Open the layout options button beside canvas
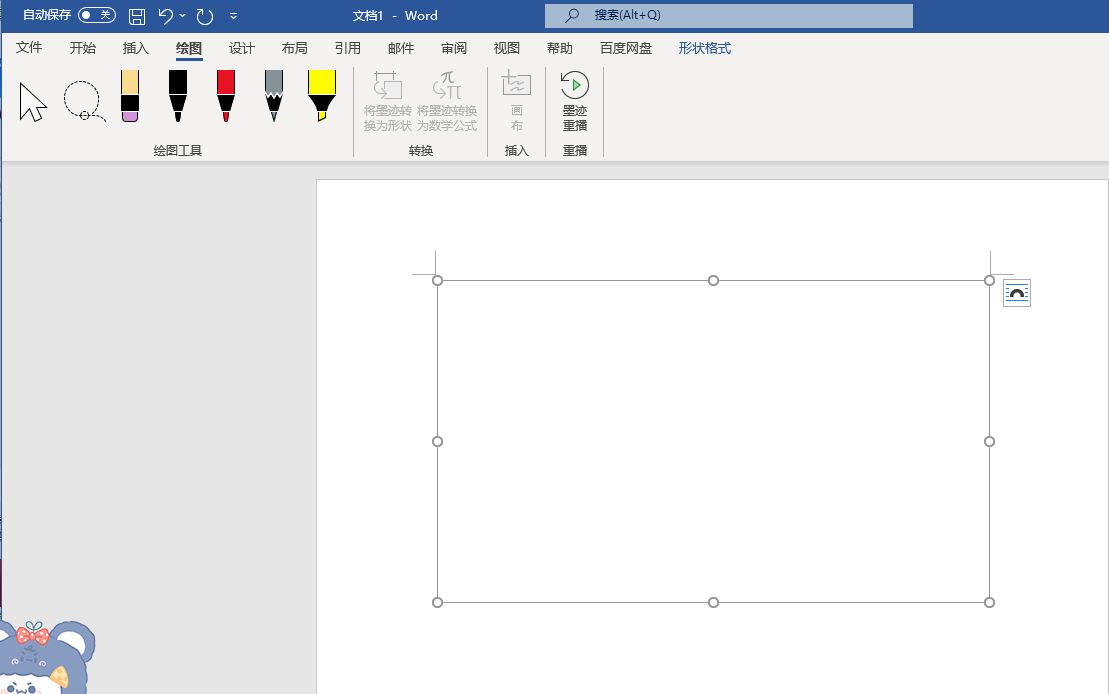Image resolution: width=1109 pixels, height=694 pixels. [1016, 293]
